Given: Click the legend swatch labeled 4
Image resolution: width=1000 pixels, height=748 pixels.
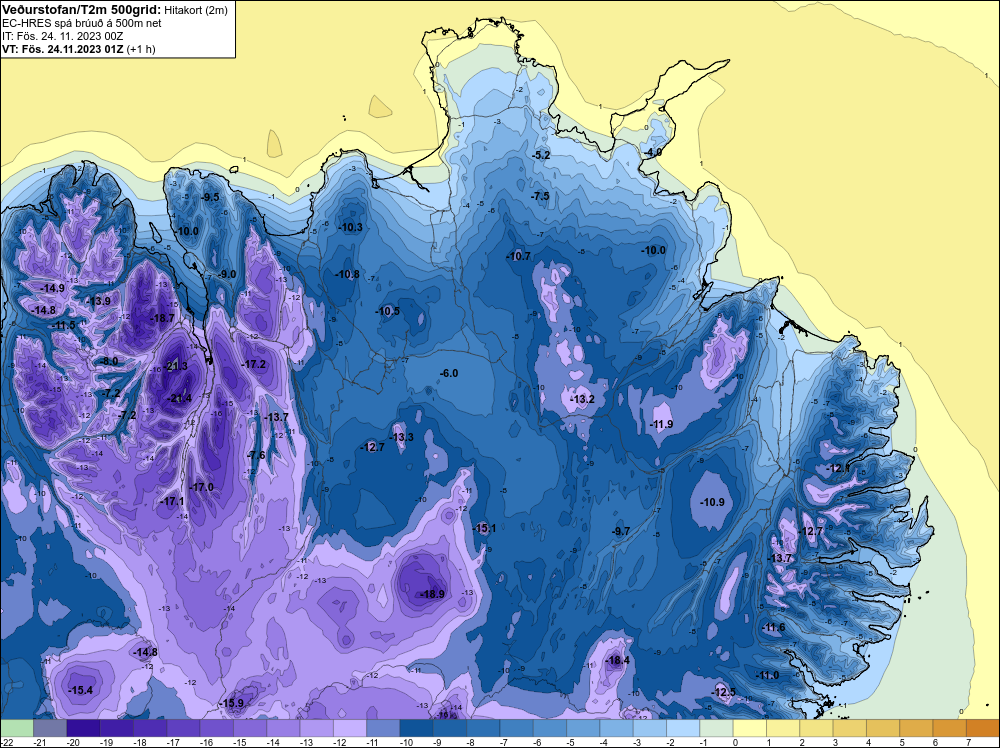Looking at the screenshot, I should point(882,728).
